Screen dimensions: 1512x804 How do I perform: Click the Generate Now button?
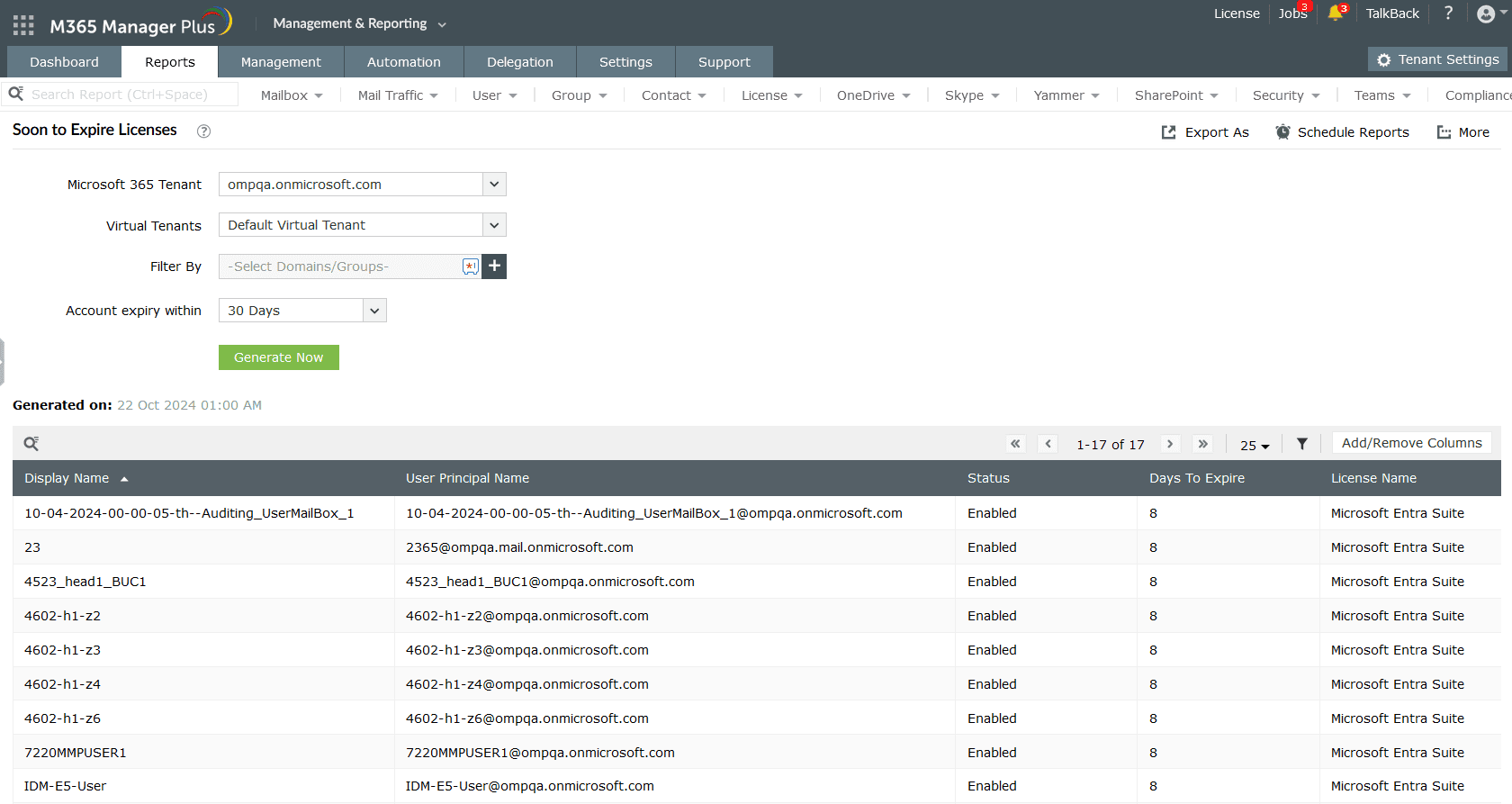(x=279, y=357)
